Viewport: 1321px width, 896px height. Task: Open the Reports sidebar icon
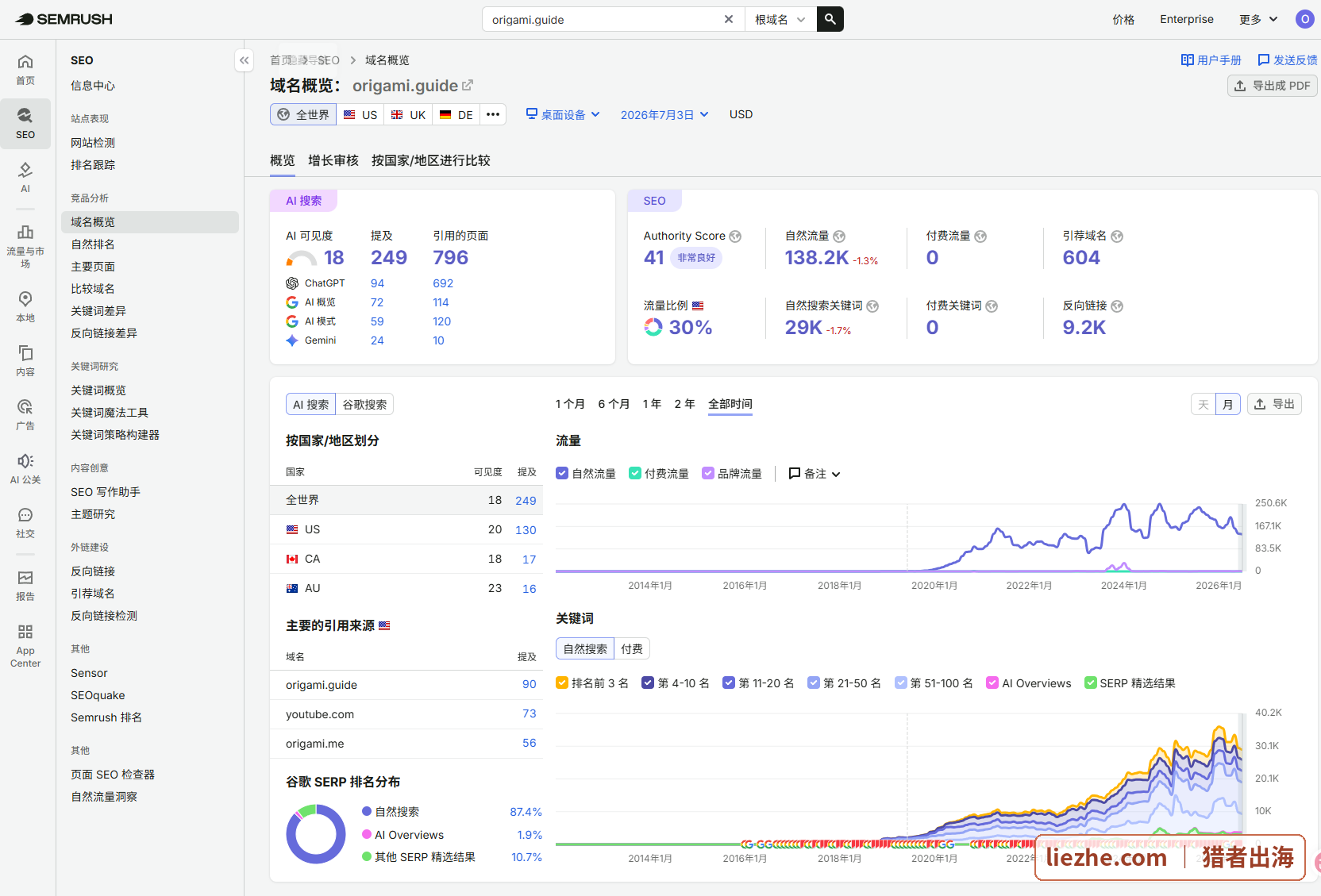25,586
